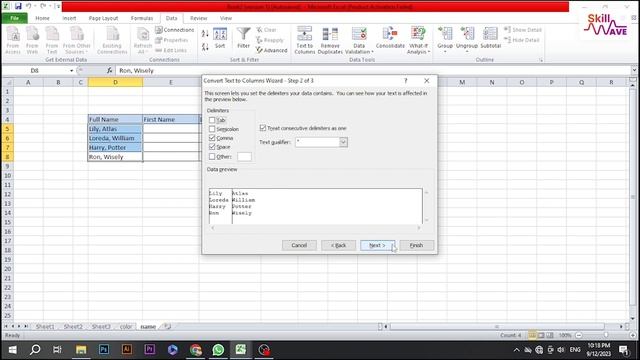Switch to the Formulas ribbon tab
The width and height of the screenshot is (640, 360).
(142, 18)
